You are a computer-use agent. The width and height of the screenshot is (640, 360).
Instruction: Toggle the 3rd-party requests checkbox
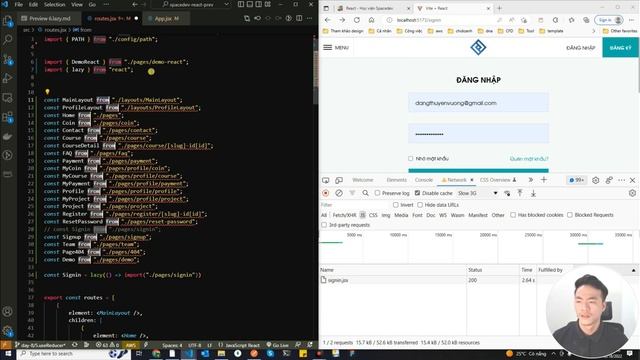point(324,225)
